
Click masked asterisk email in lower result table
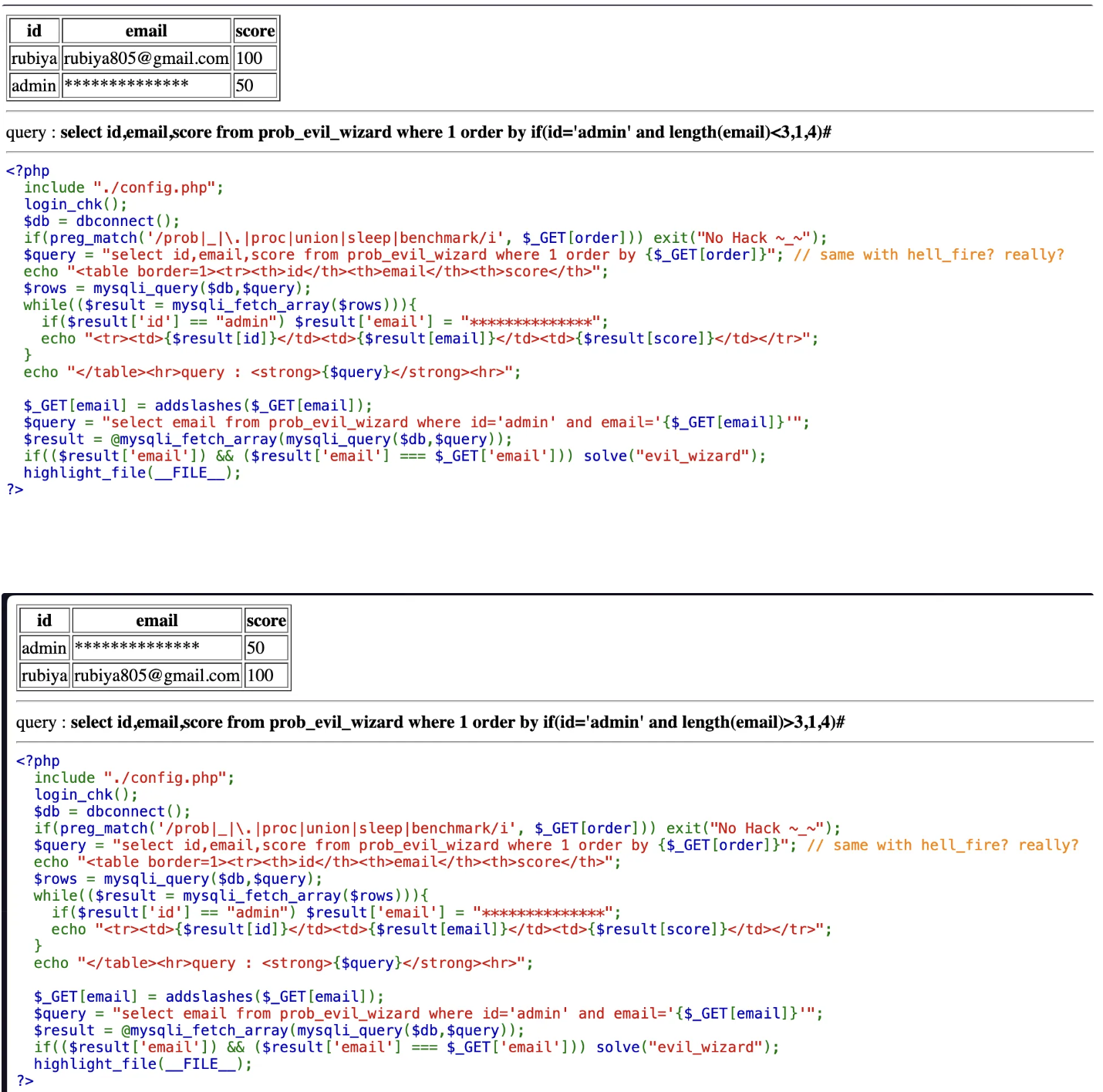(x=157, y=648)
